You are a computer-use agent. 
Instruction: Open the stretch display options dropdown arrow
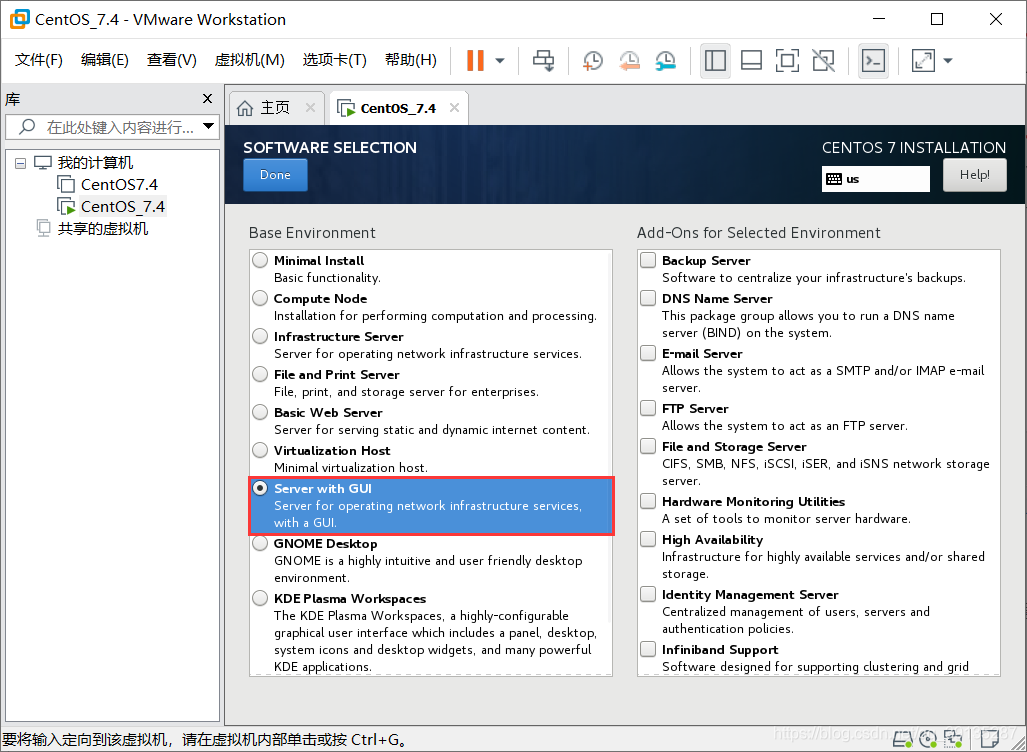click(x=948, y=61)
